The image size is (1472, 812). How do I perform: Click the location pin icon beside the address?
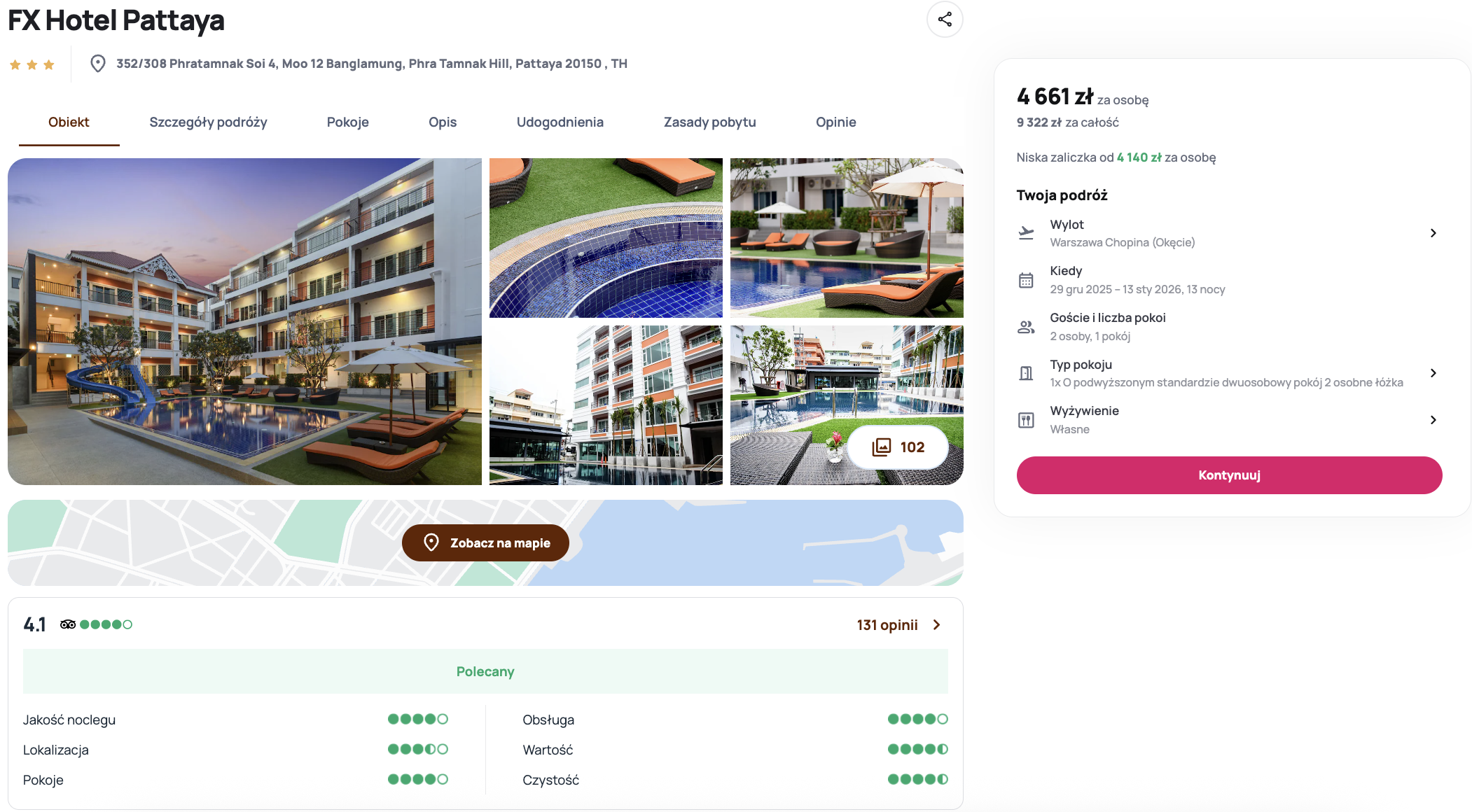coord(98,64)
